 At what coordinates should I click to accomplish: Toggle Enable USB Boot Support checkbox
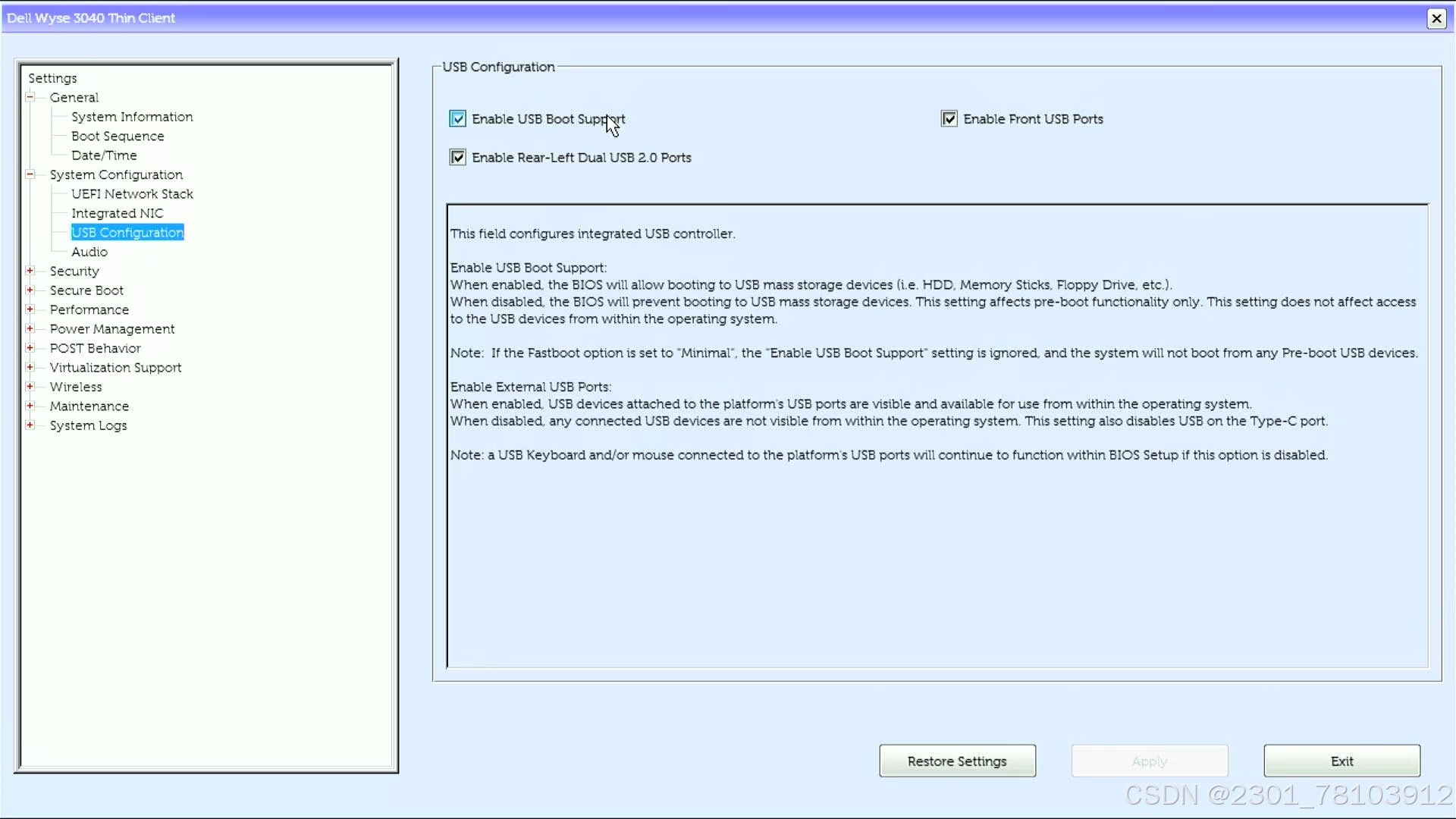pyautogui.click(x=457, y=119)
